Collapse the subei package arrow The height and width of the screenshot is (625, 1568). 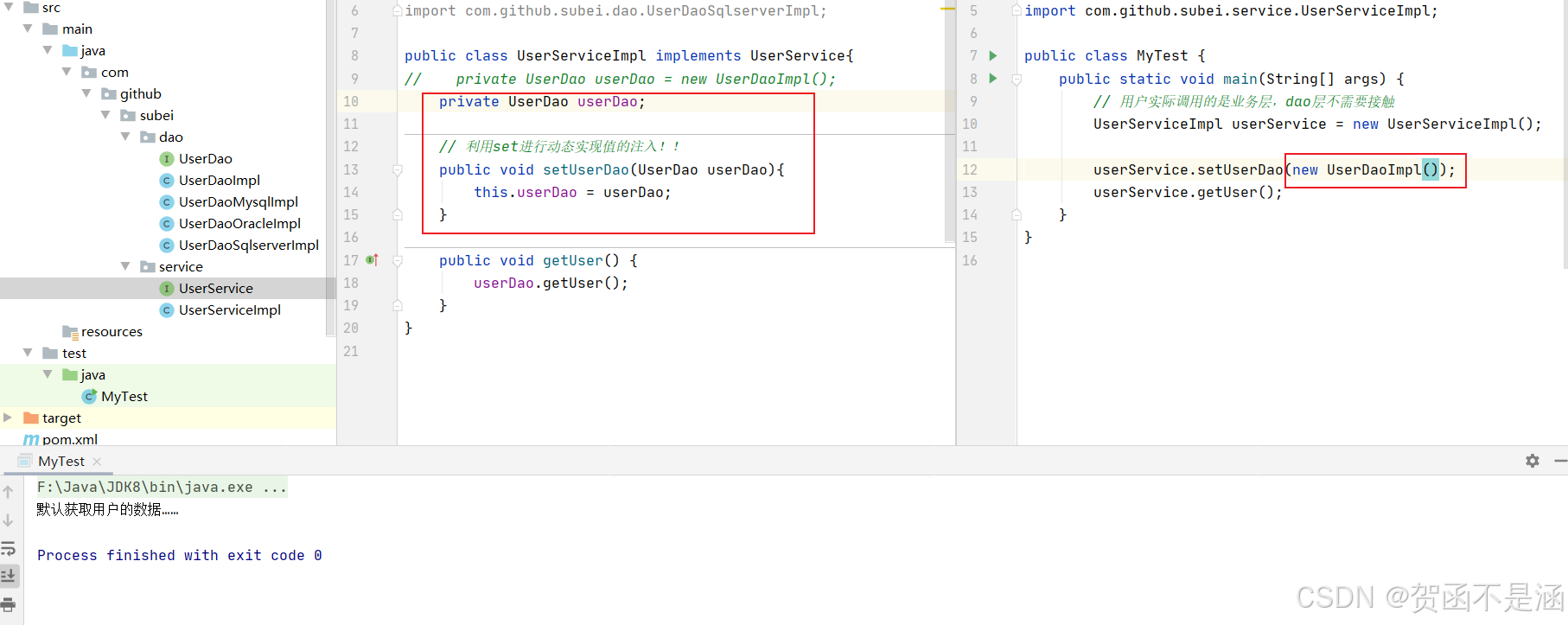click(106, 115)
